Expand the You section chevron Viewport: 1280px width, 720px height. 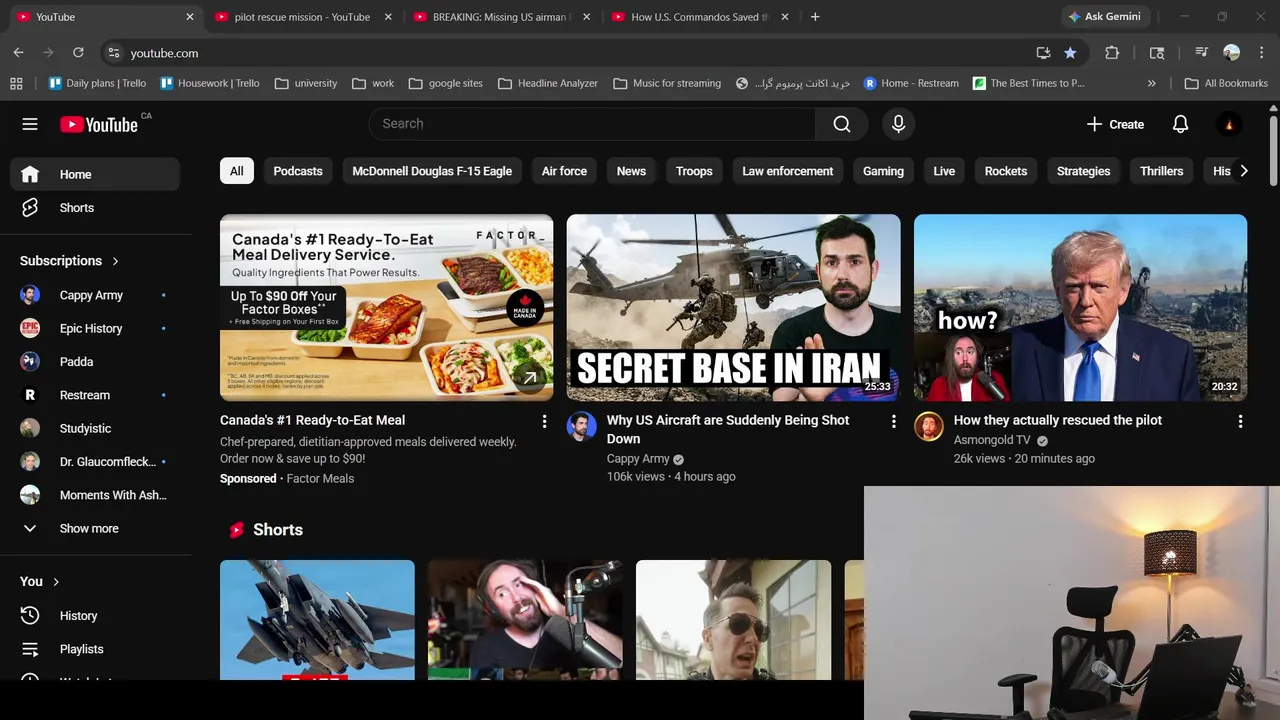(56, 582)
